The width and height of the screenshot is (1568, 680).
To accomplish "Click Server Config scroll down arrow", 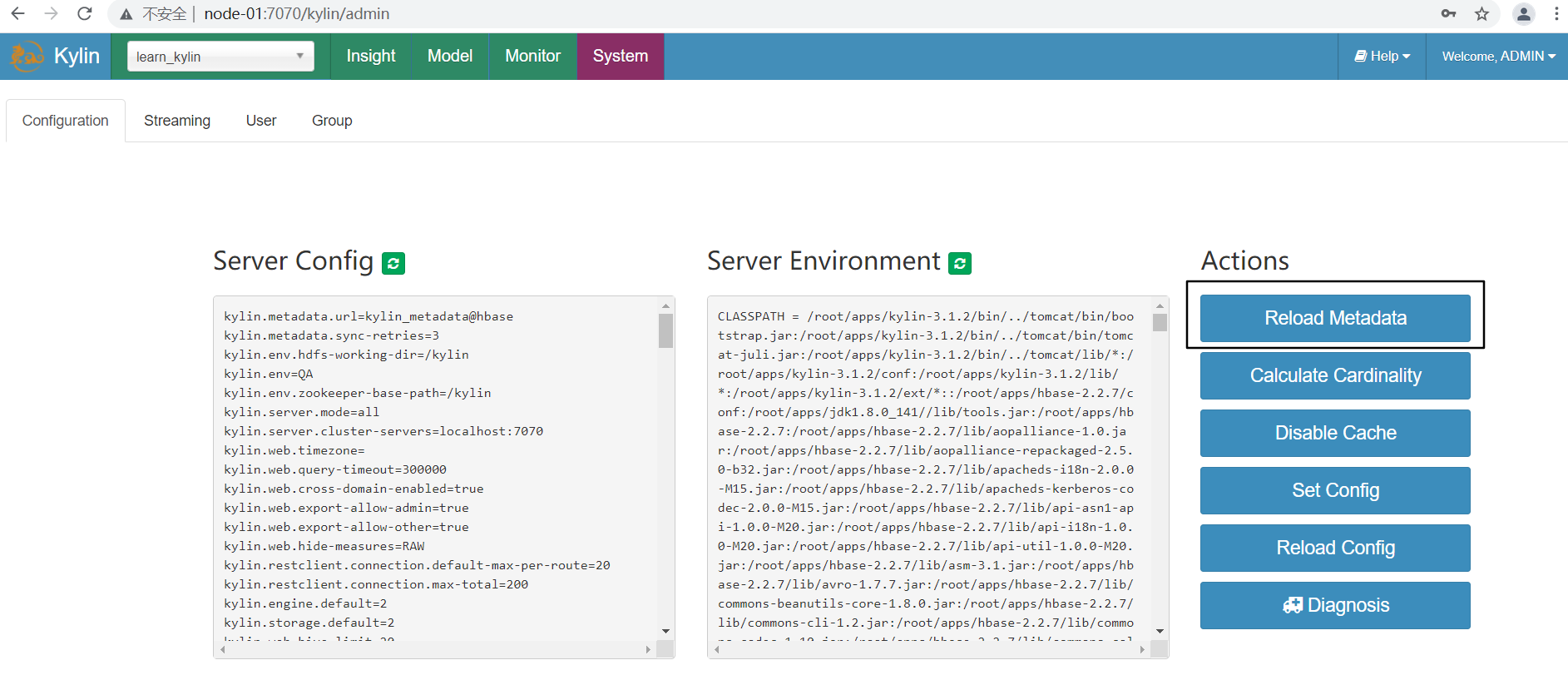I will coord(665,632).
